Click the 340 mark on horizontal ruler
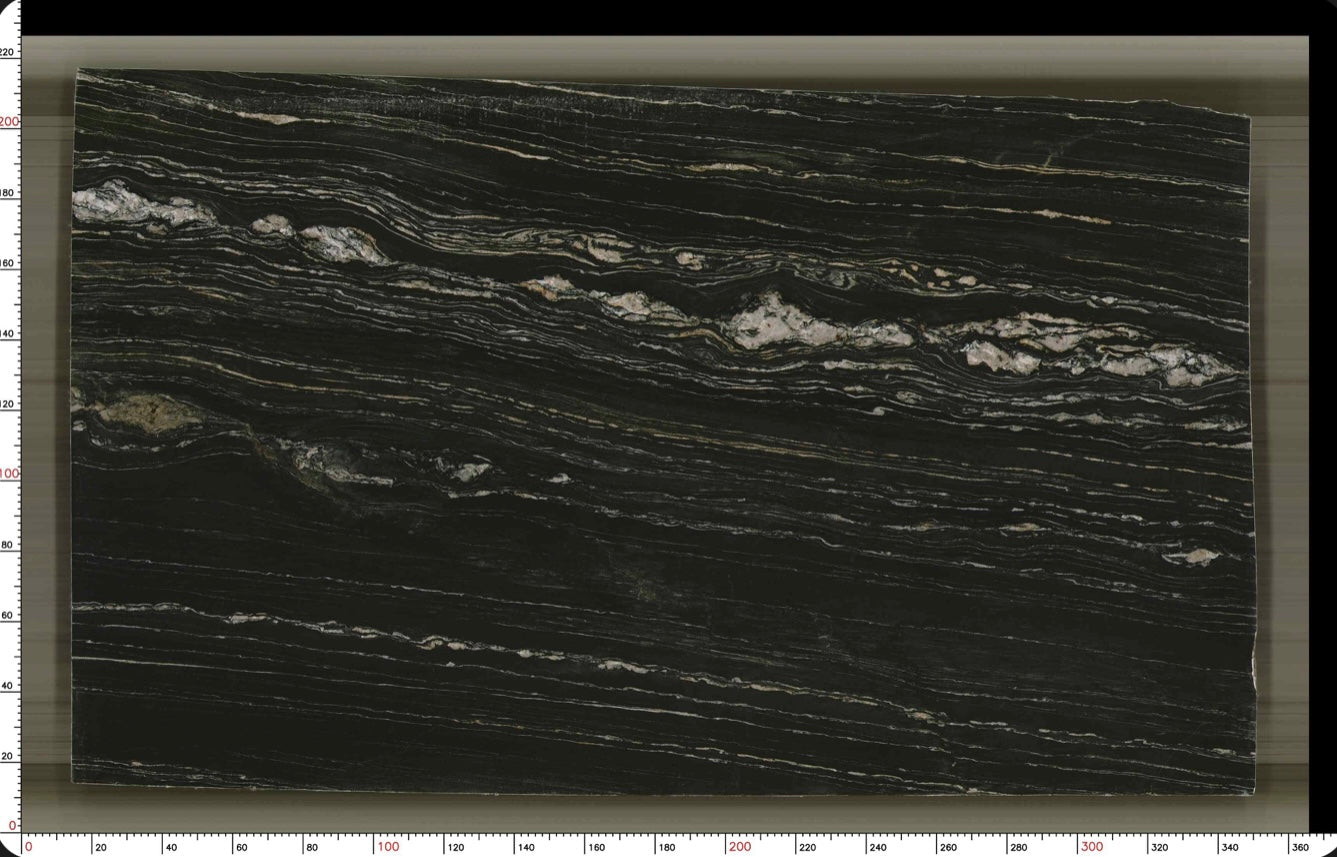 coord(1230,848)
